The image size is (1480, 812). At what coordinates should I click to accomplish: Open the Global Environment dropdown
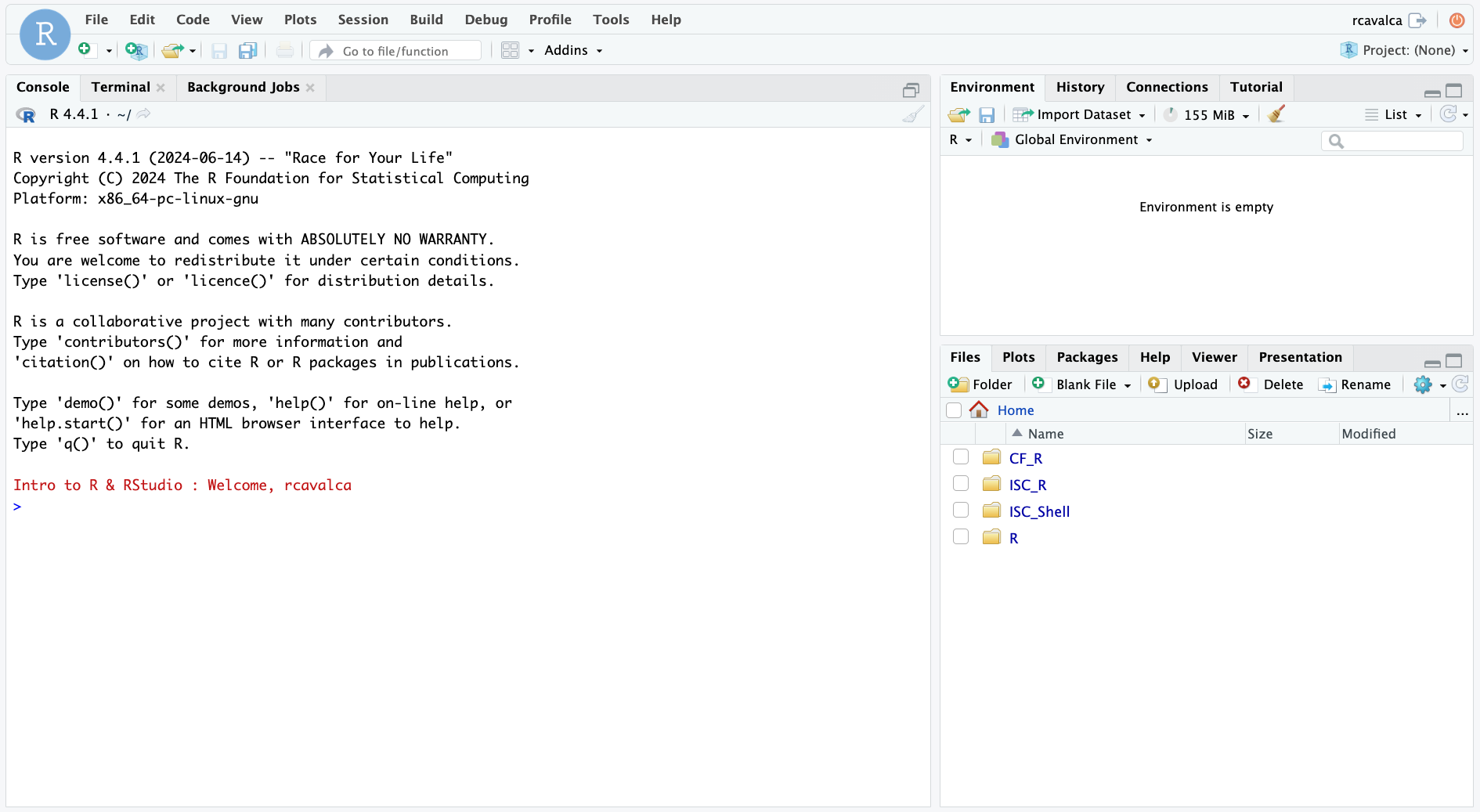pyautogui.click(x=1072, y=139)
